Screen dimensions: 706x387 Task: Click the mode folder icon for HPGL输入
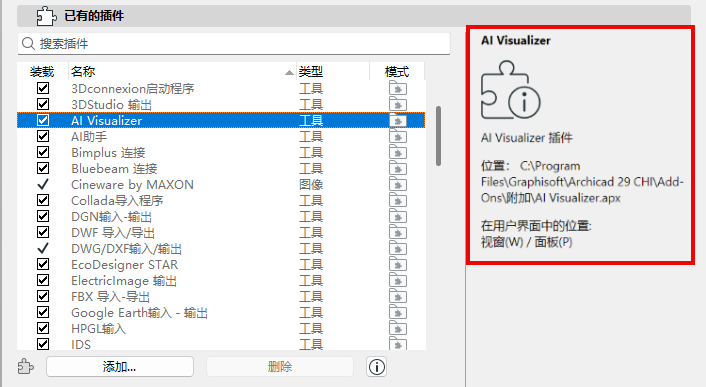(398, 328)
